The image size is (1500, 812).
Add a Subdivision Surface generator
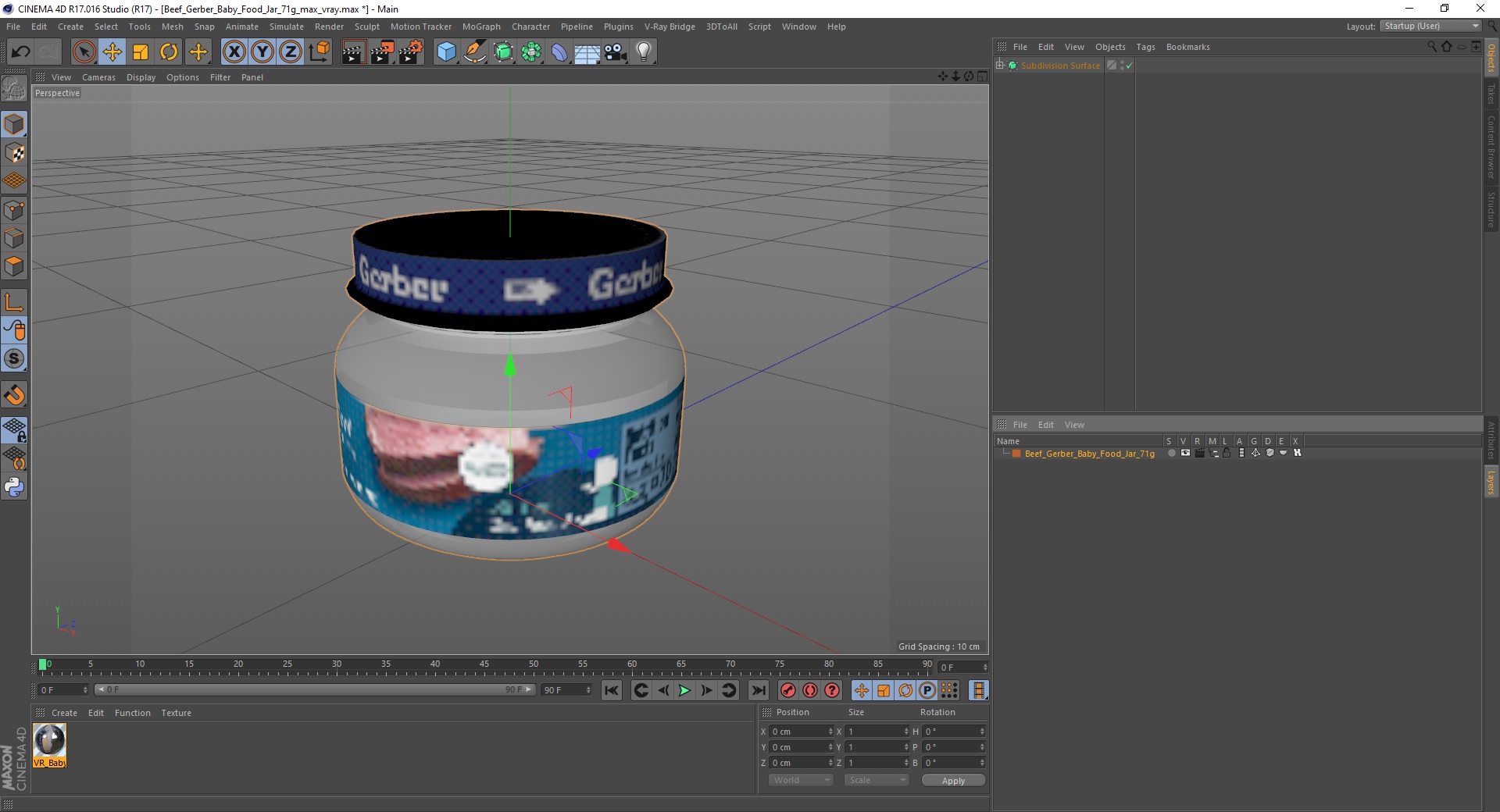(x=504, y=52)
